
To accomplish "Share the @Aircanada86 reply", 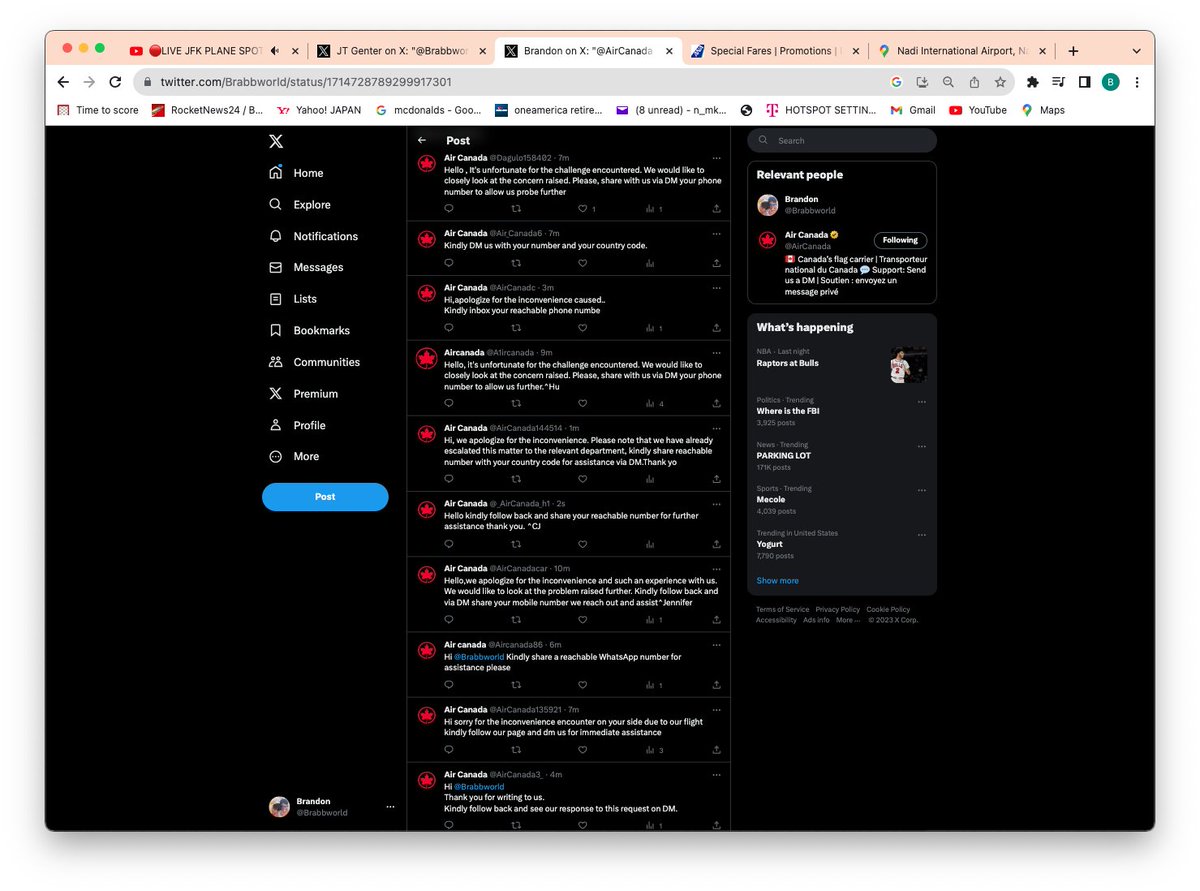I will pyautogui.click(x=716, y=685).
